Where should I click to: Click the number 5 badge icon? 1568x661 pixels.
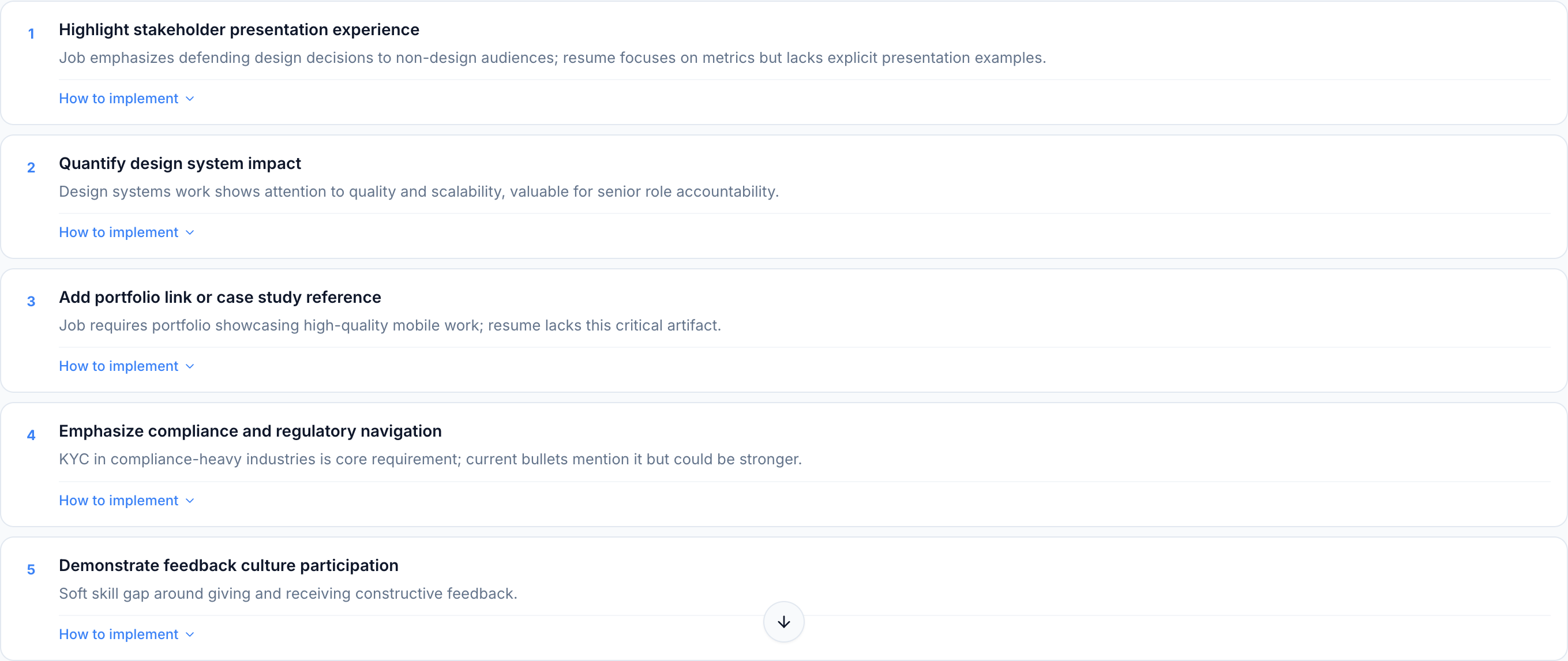pos(31,569)
